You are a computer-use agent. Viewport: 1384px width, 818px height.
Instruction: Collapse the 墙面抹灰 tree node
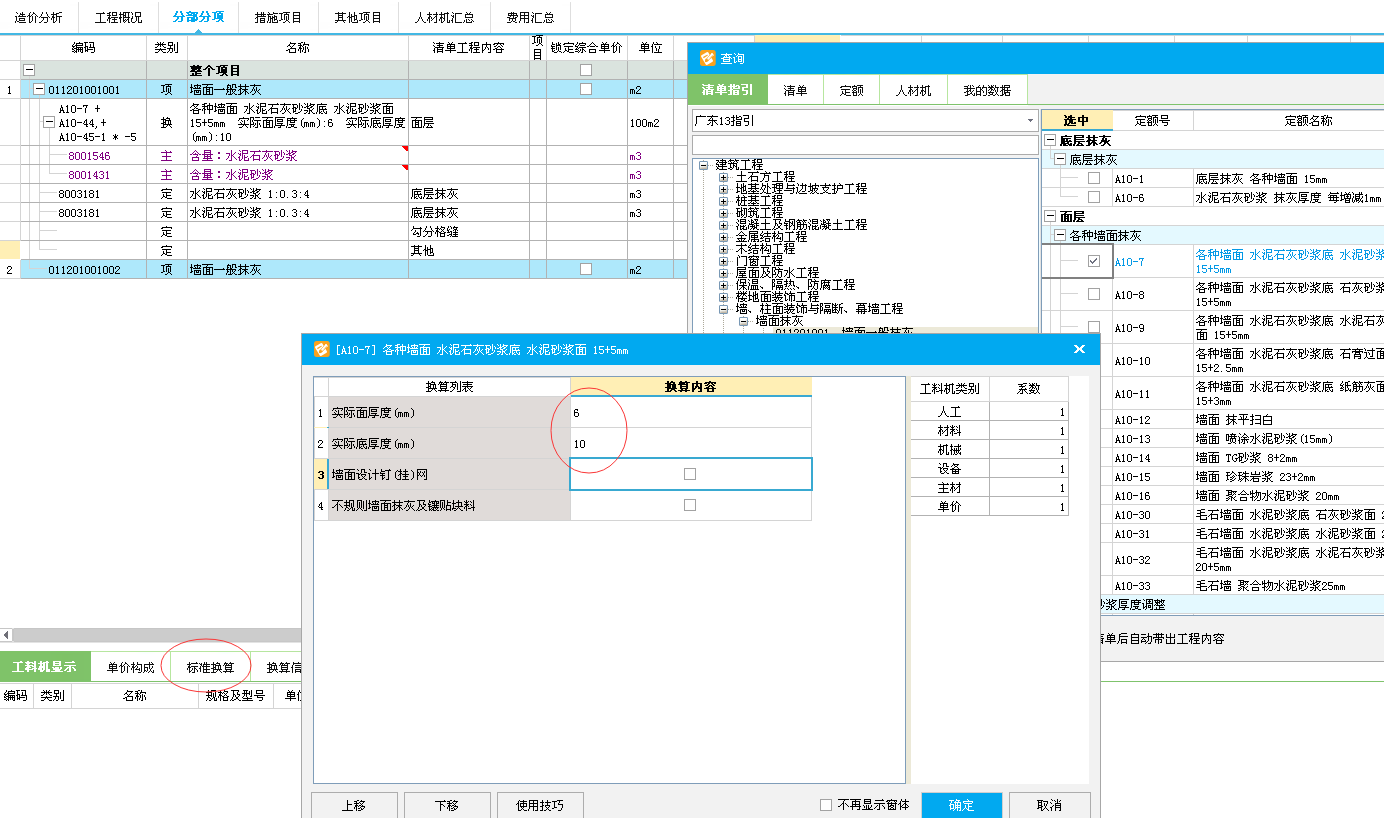click(x=744, y=321)
